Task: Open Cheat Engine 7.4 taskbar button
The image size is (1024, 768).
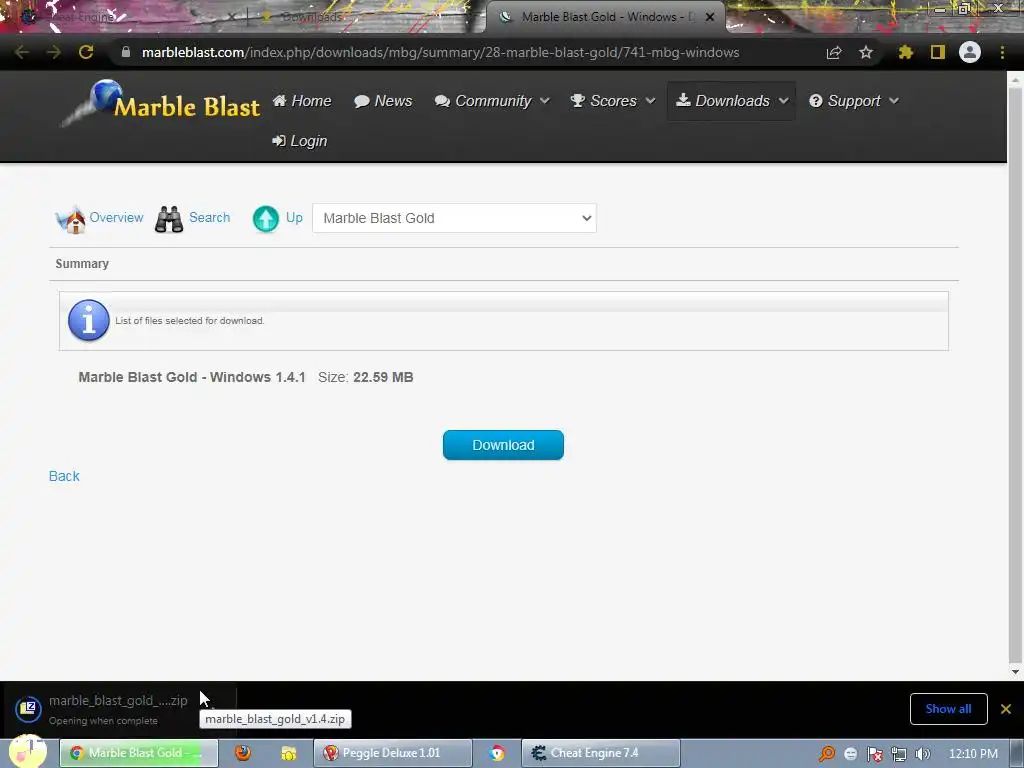Action: point(601,753)
